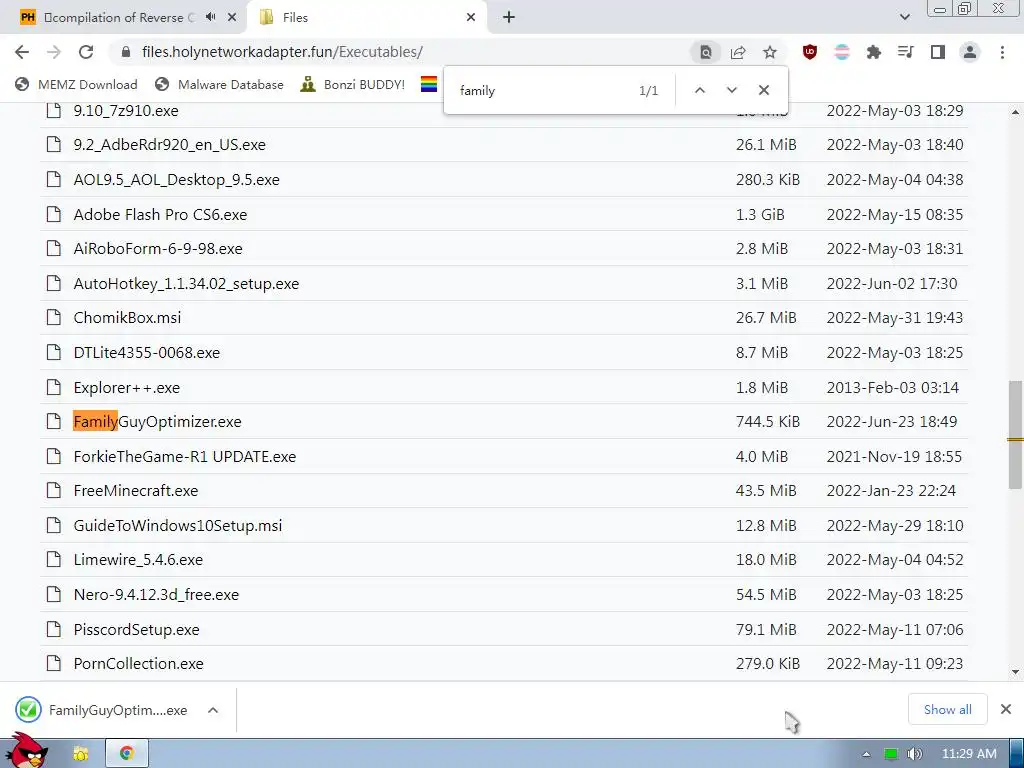1024x768 pixels.
Task: Open the media control icon
Action: pyautogui.click(x=906, y=52)
